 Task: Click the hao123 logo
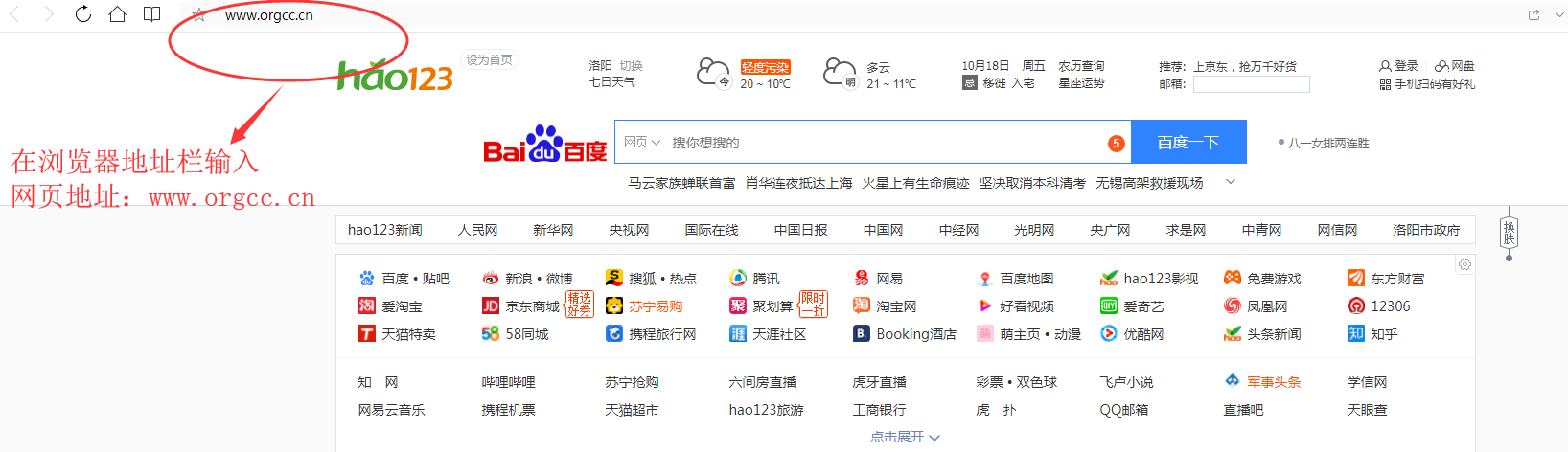395,76
